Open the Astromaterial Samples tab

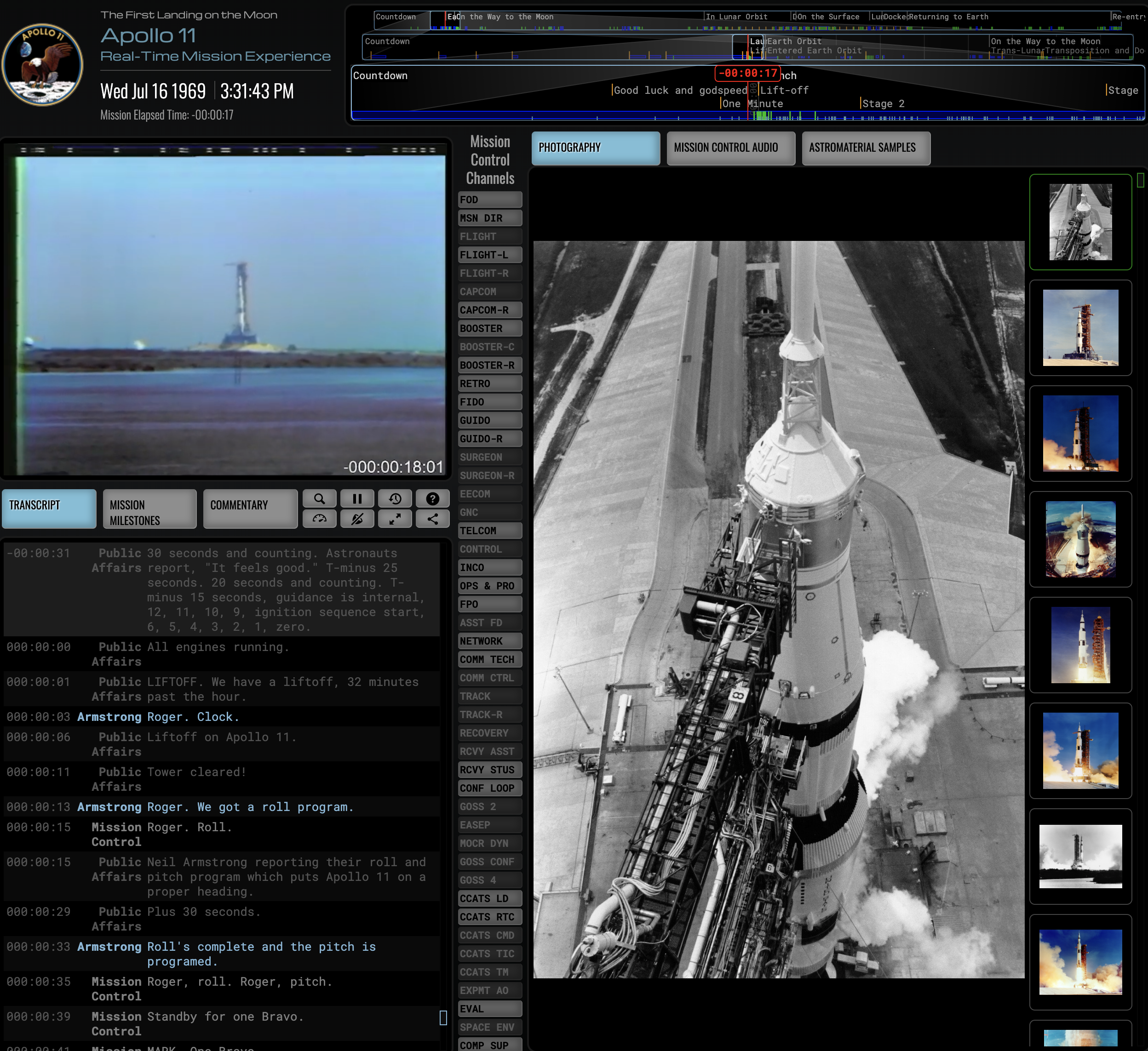point(865,148)
